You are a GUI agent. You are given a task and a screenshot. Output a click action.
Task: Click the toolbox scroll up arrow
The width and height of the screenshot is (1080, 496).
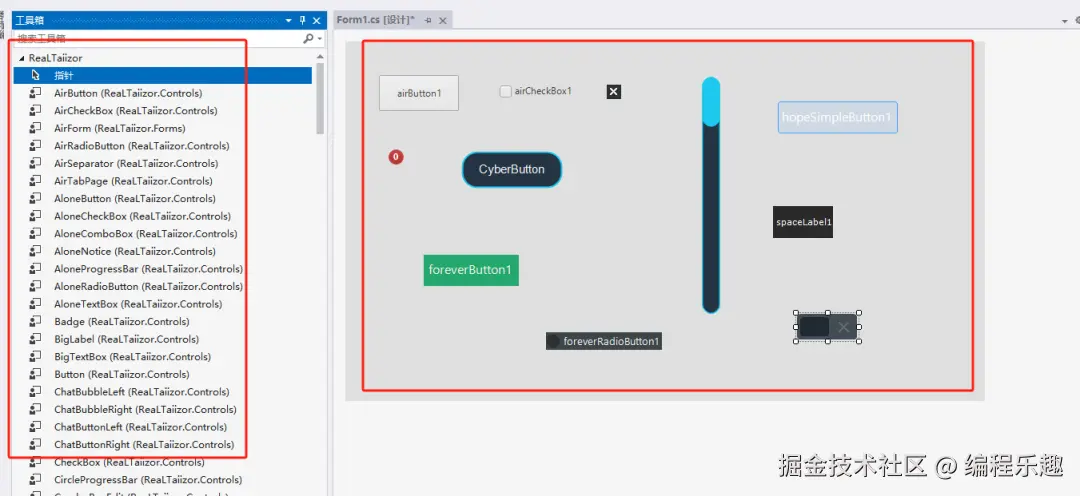320,56
